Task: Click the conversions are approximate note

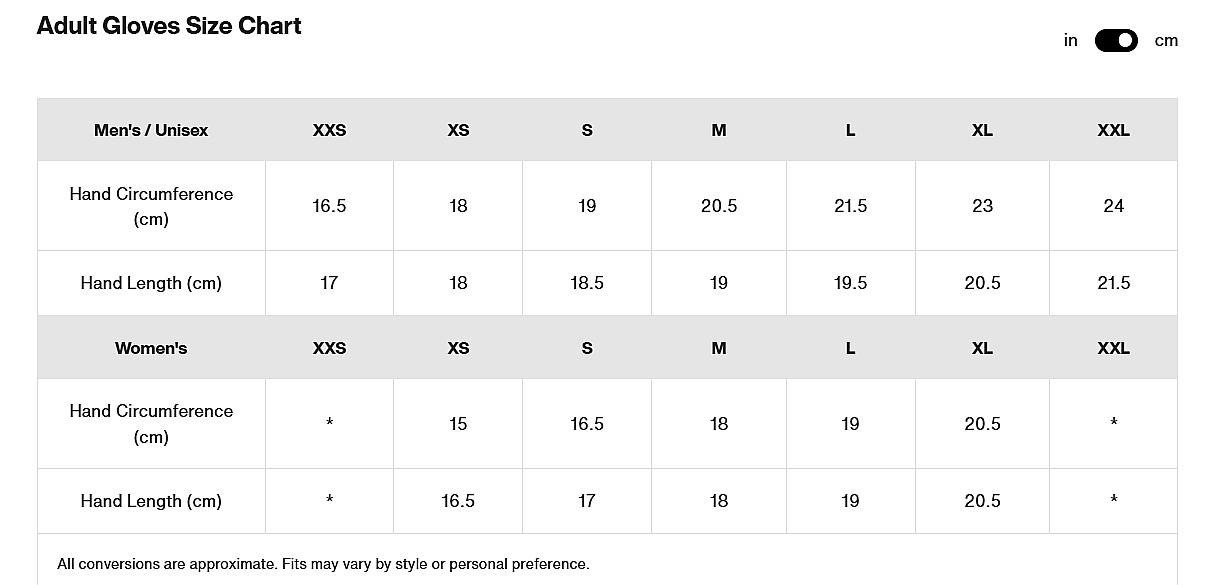Action: click(323, 564)
